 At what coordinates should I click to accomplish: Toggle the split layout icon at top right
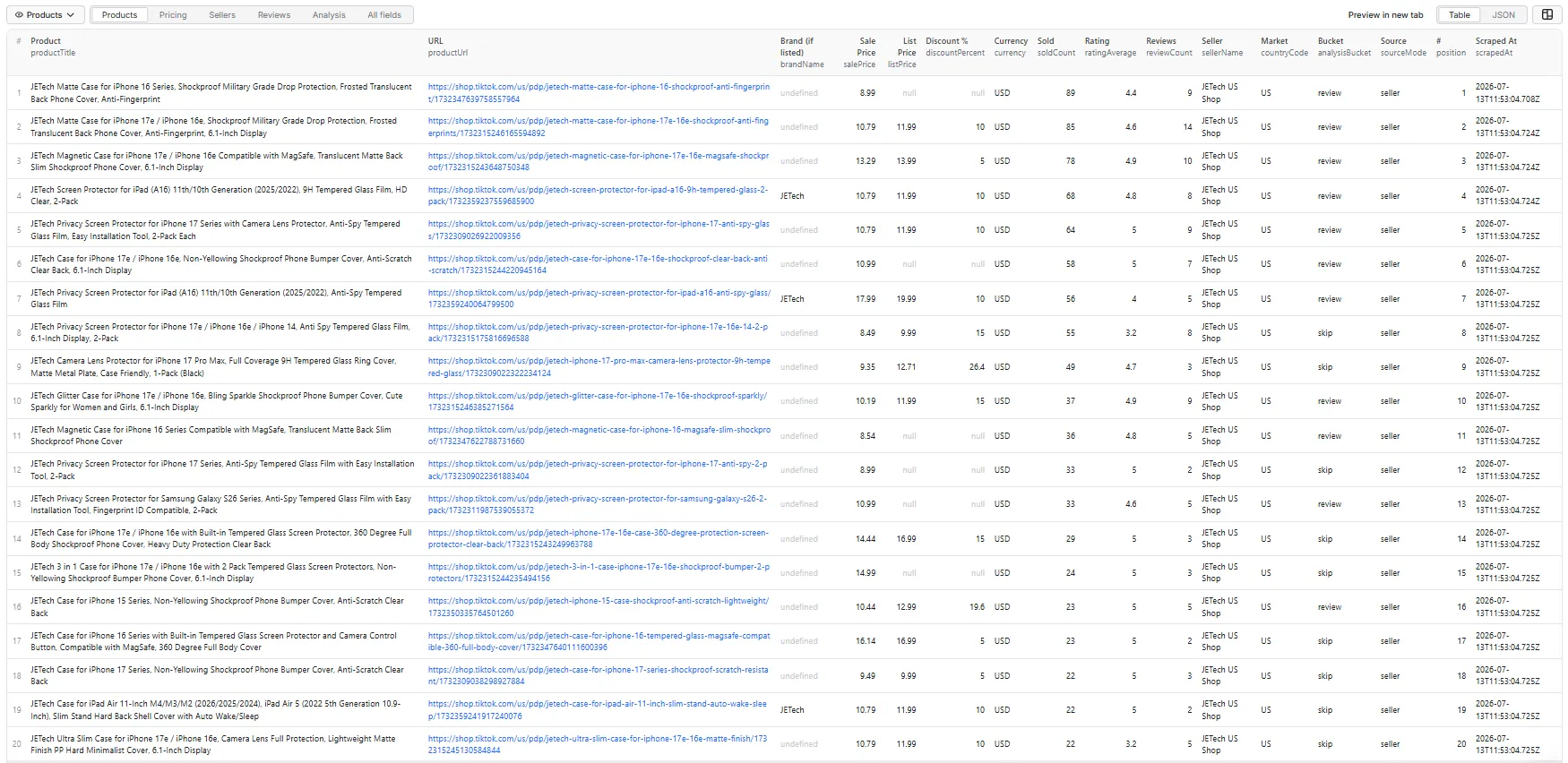1546,14
